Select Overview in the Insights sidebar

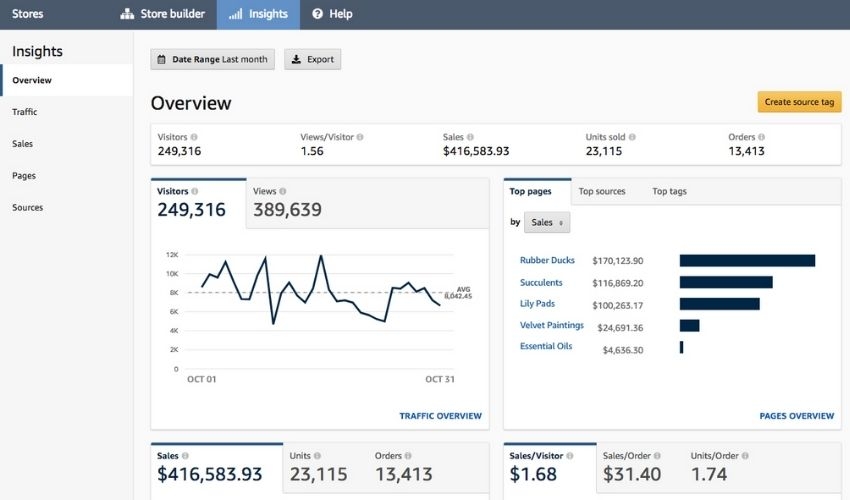click(x=67, y=80)
